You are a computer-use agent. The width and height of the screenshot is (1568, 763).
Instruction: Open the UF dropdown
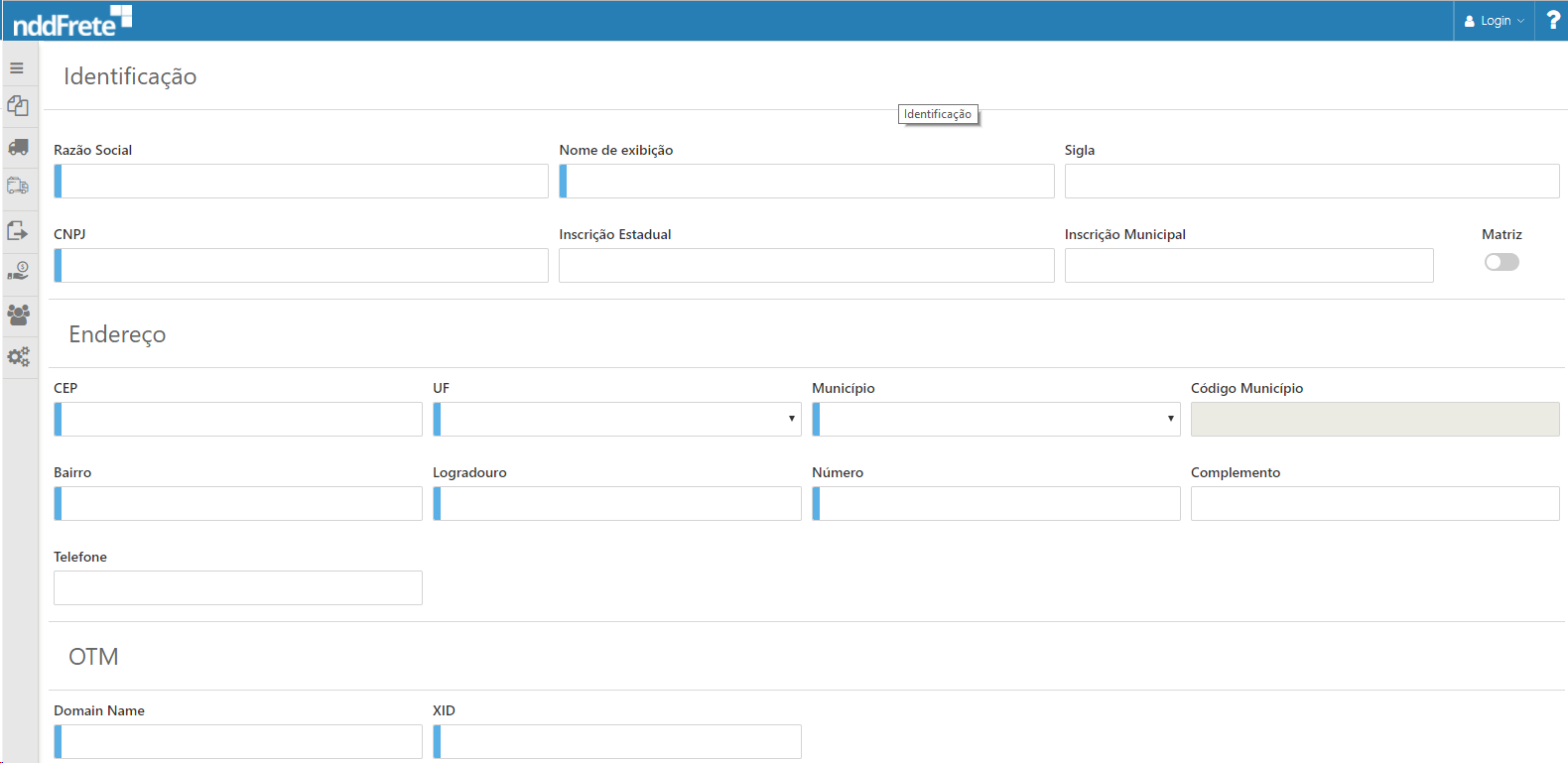[616, 419]
